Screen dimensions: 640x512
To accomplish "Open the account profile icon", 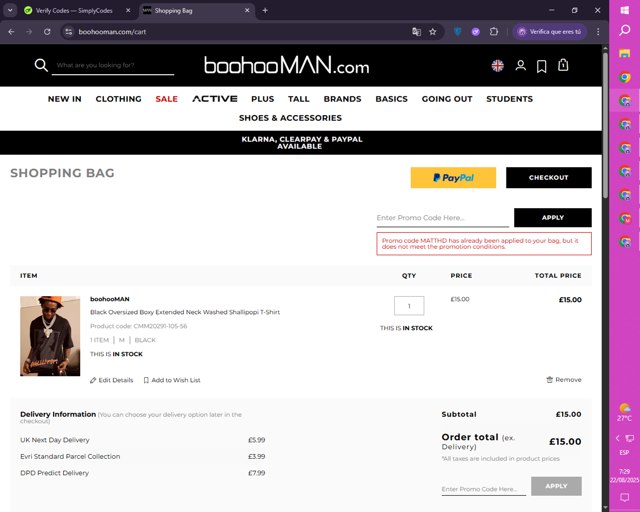I will tap(520, 65).
